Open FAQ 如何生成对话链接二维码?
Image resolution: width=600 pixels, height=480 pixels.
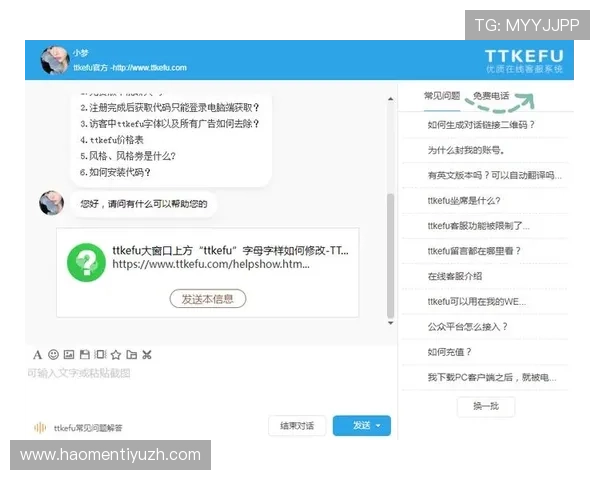(x=481, y=125)
